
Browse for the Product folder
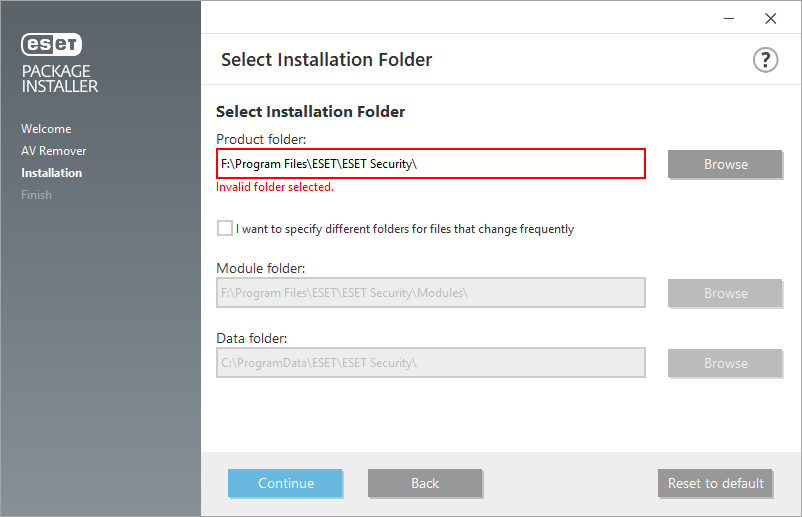coord(725,164)
